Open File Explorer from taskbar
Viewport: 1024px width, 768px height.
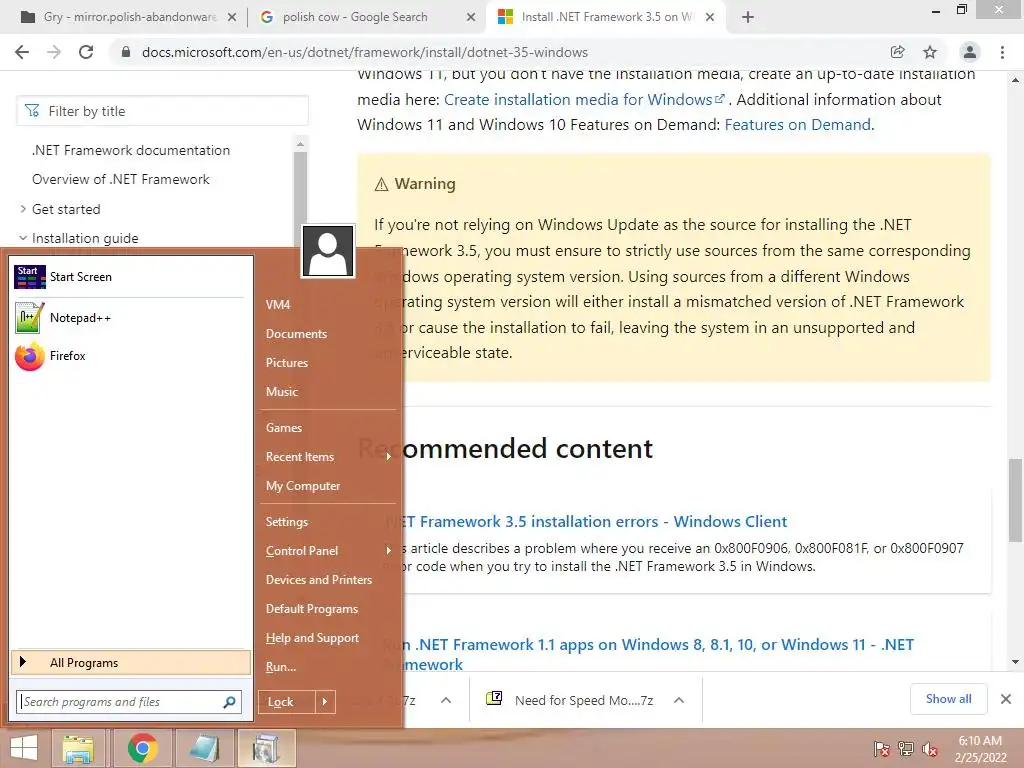78,748
